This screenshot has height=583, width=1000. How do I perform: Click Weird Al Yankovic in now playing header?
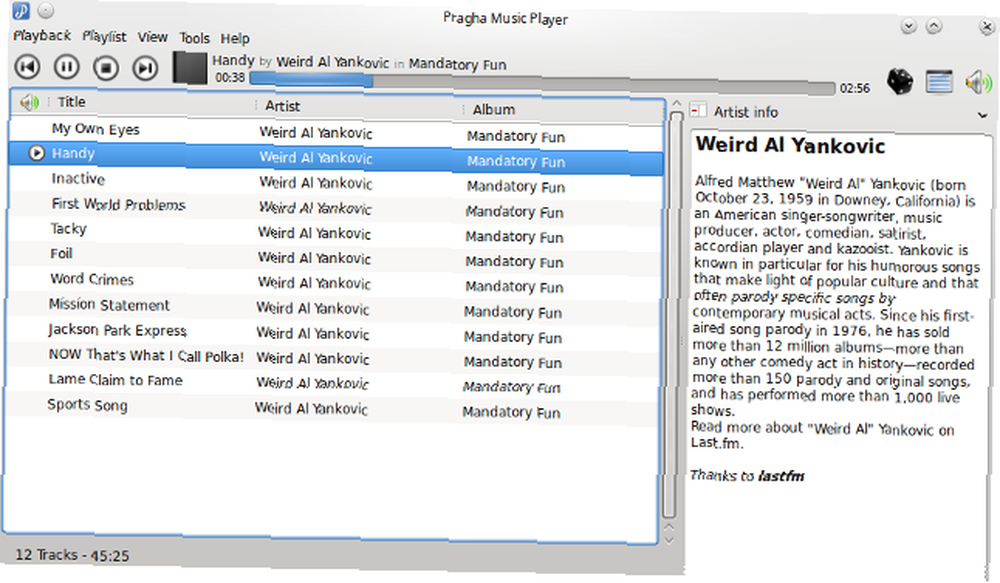[332, 63]
